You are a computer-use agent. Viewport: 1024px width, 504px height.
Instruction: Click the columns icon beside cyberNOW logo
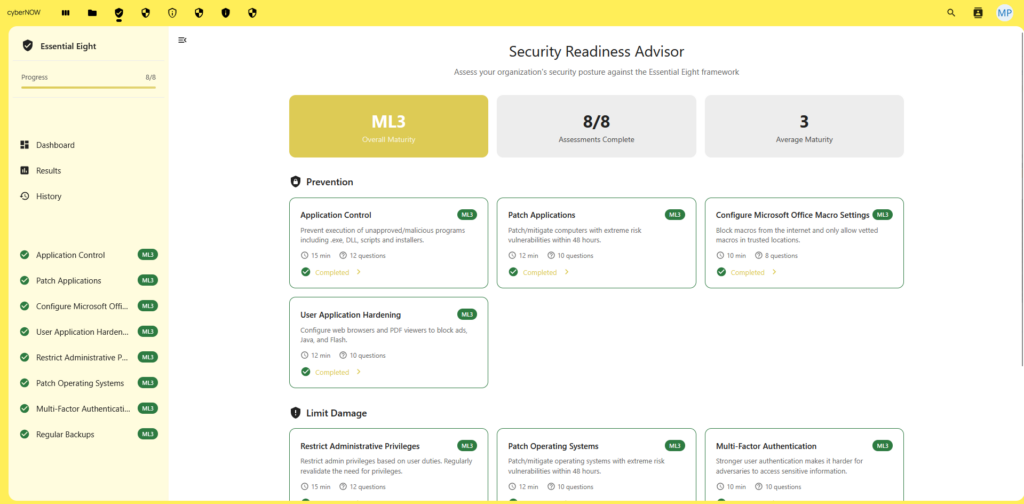[x=66, y=13]
